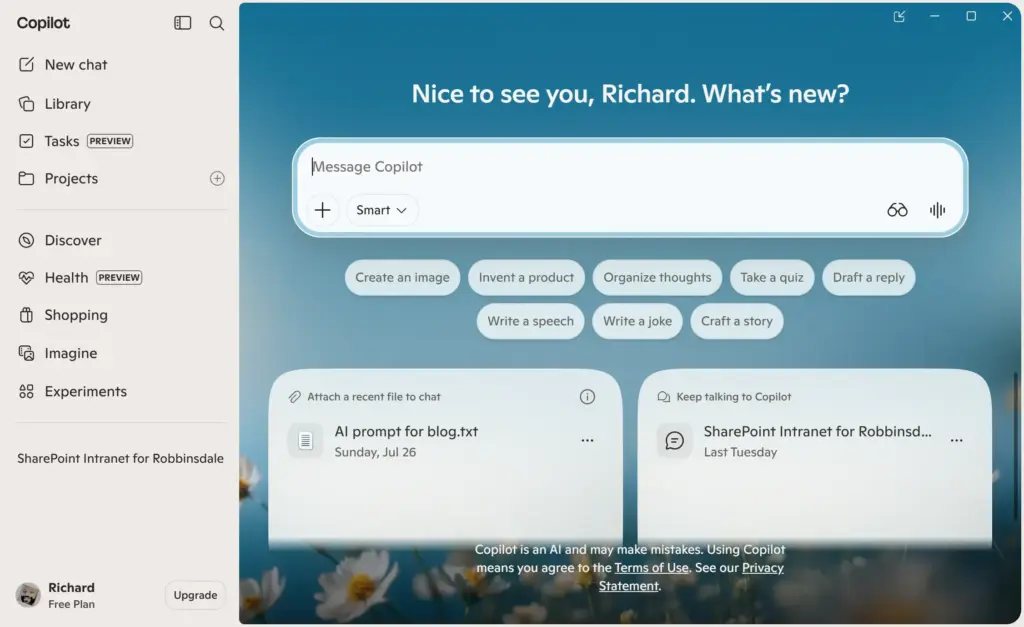The height and width of the screenshot is (627, 1024).
Task: Choose Draft a reply suggestion
Action: pos(869,278)
